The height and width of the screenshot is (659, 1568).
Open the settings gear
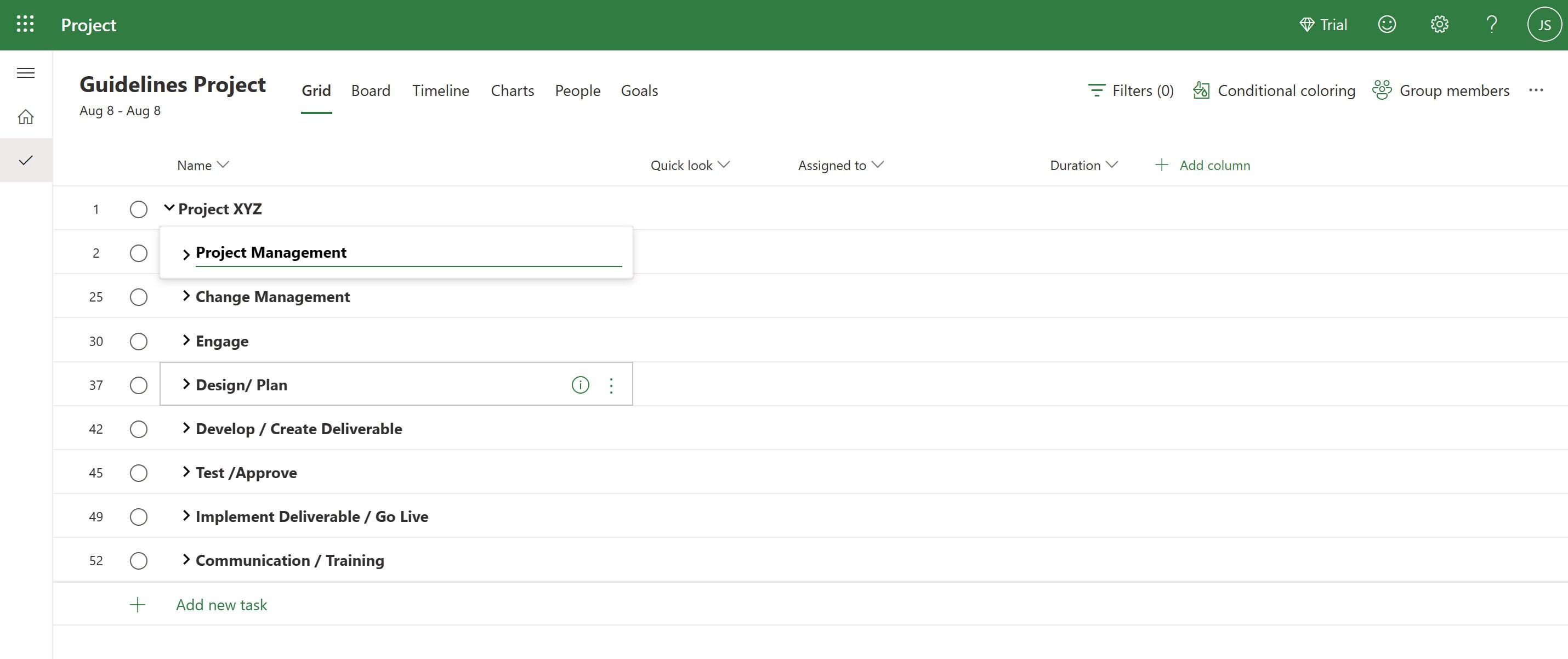coord(1439,24)
